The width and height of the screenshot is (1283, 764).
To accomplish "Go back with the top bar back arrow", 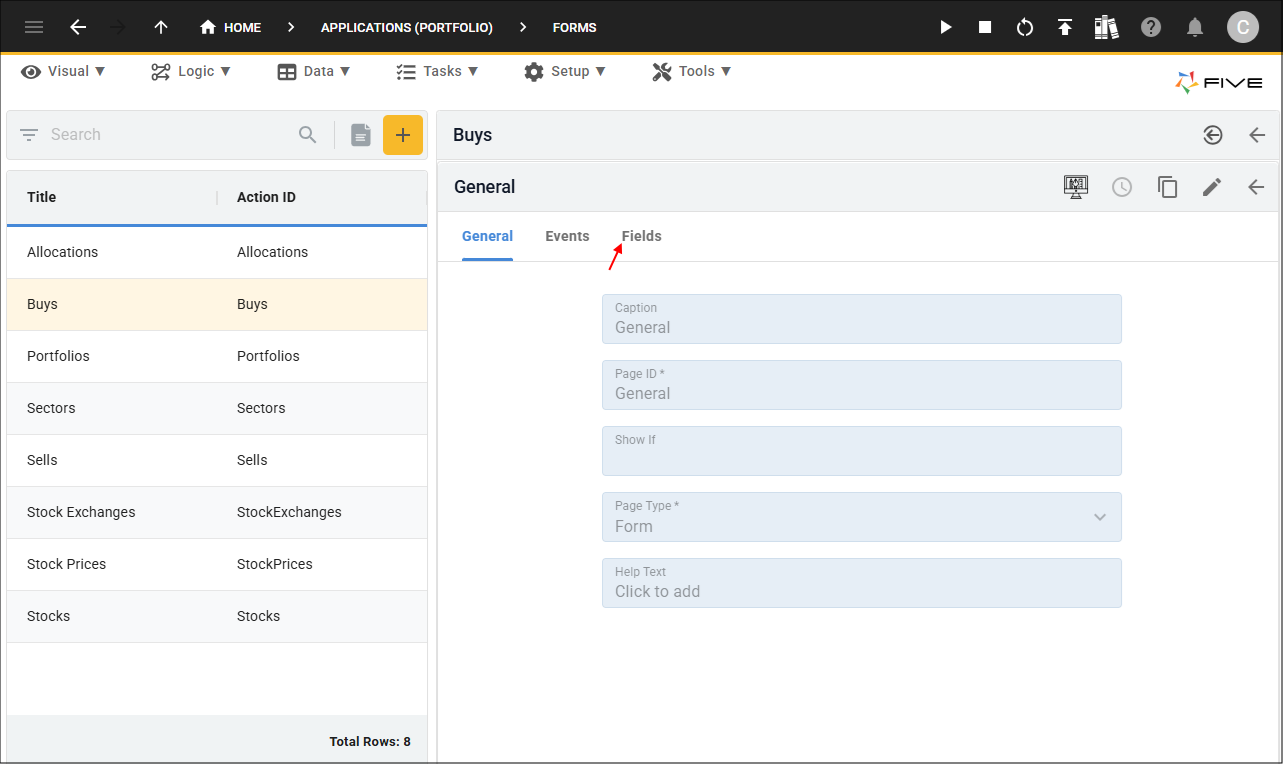I will [x=78, y=27].
